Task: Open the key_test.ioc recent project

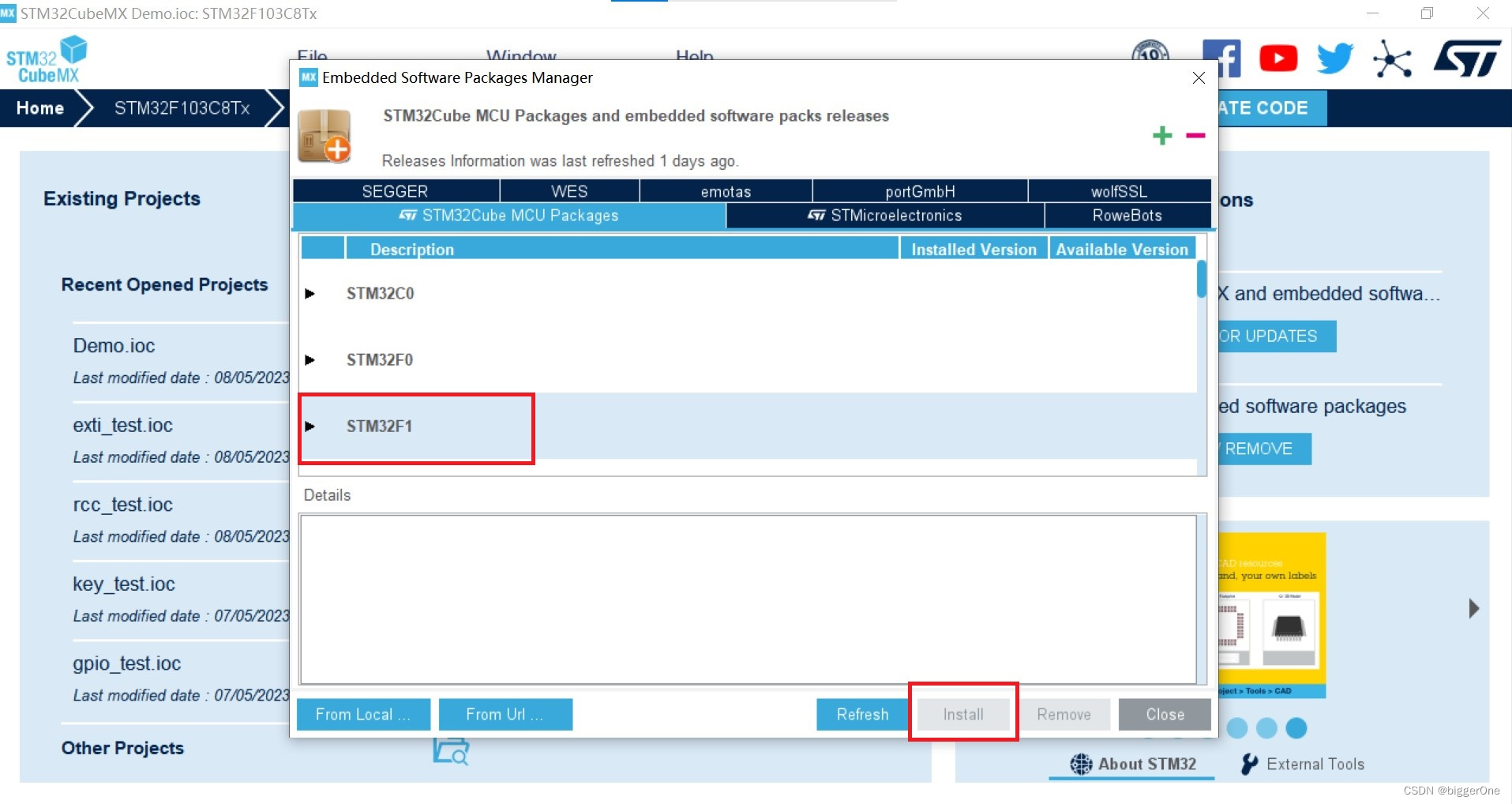Action: click(124, 584)
